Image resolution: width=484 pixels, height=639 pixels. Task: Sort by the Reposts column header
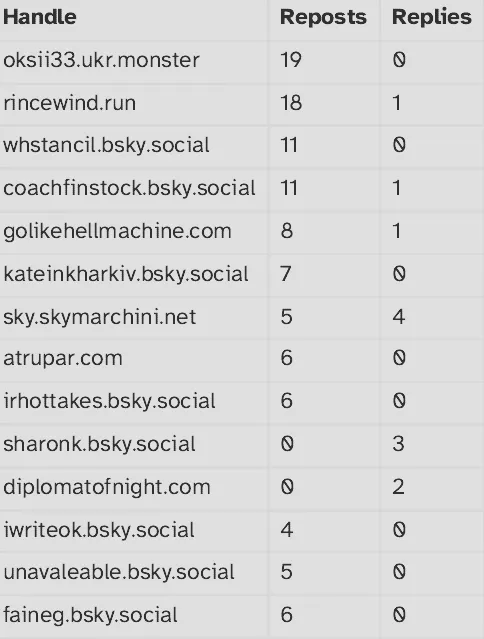[x=323, y=17]
